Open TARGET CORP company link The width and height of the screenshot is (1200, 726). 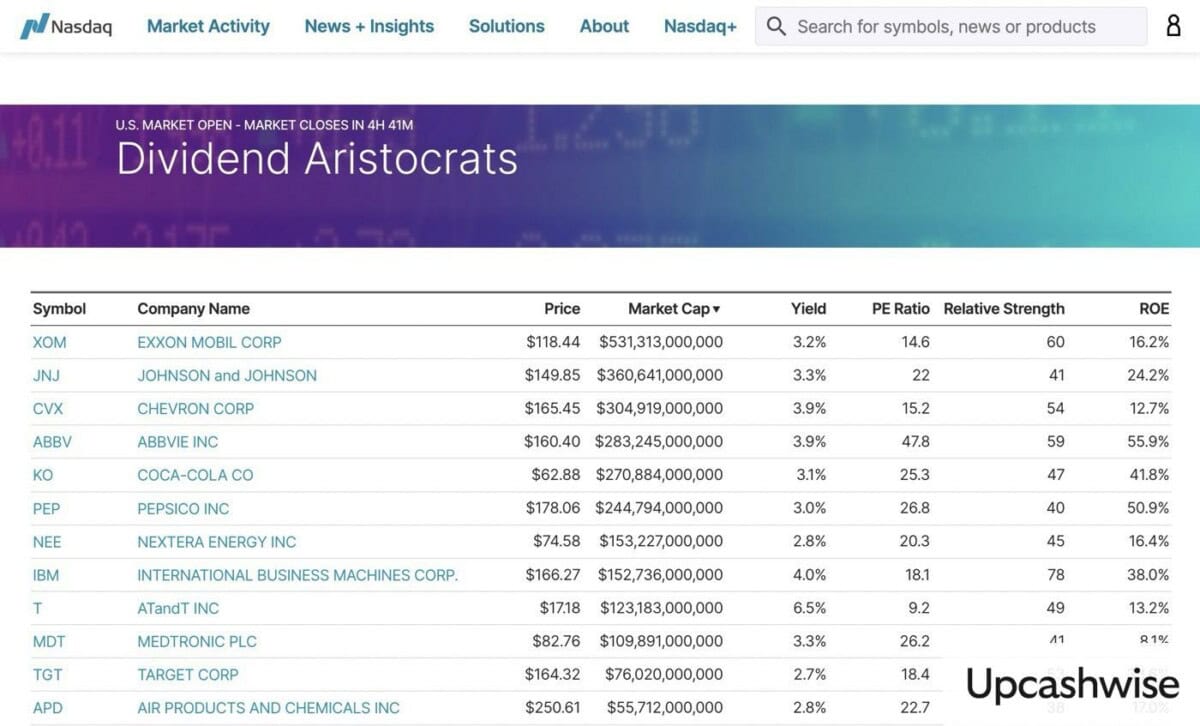(x=188, y=674)
